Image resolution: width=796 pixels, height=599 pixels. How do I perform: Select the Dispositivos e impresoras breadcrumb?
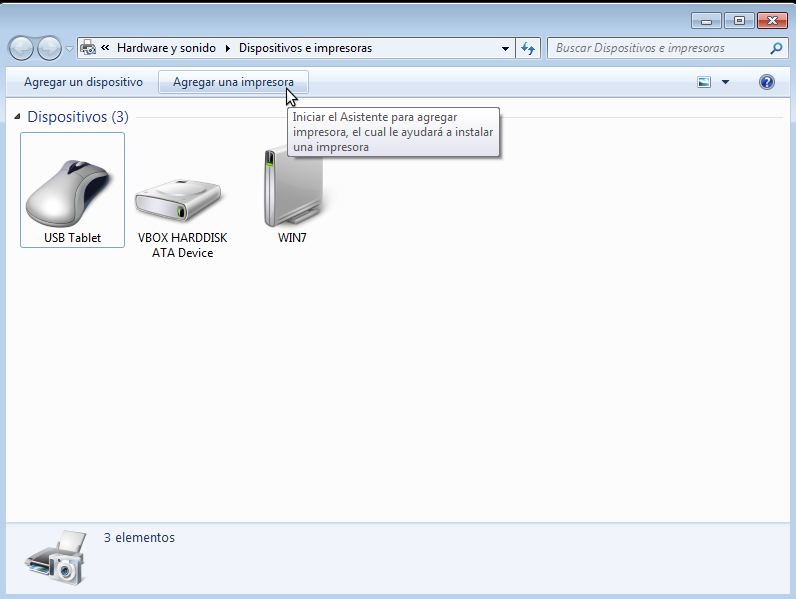pyautogui.click(x=305, y=48)
